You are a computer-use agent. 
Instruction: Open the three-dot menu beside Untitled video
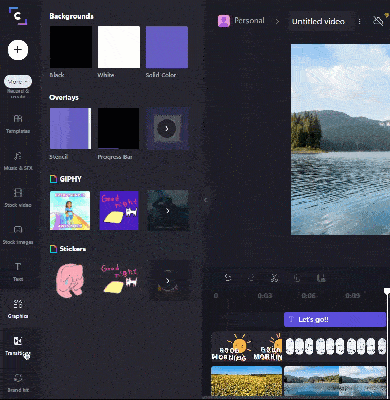click(359, 21)
